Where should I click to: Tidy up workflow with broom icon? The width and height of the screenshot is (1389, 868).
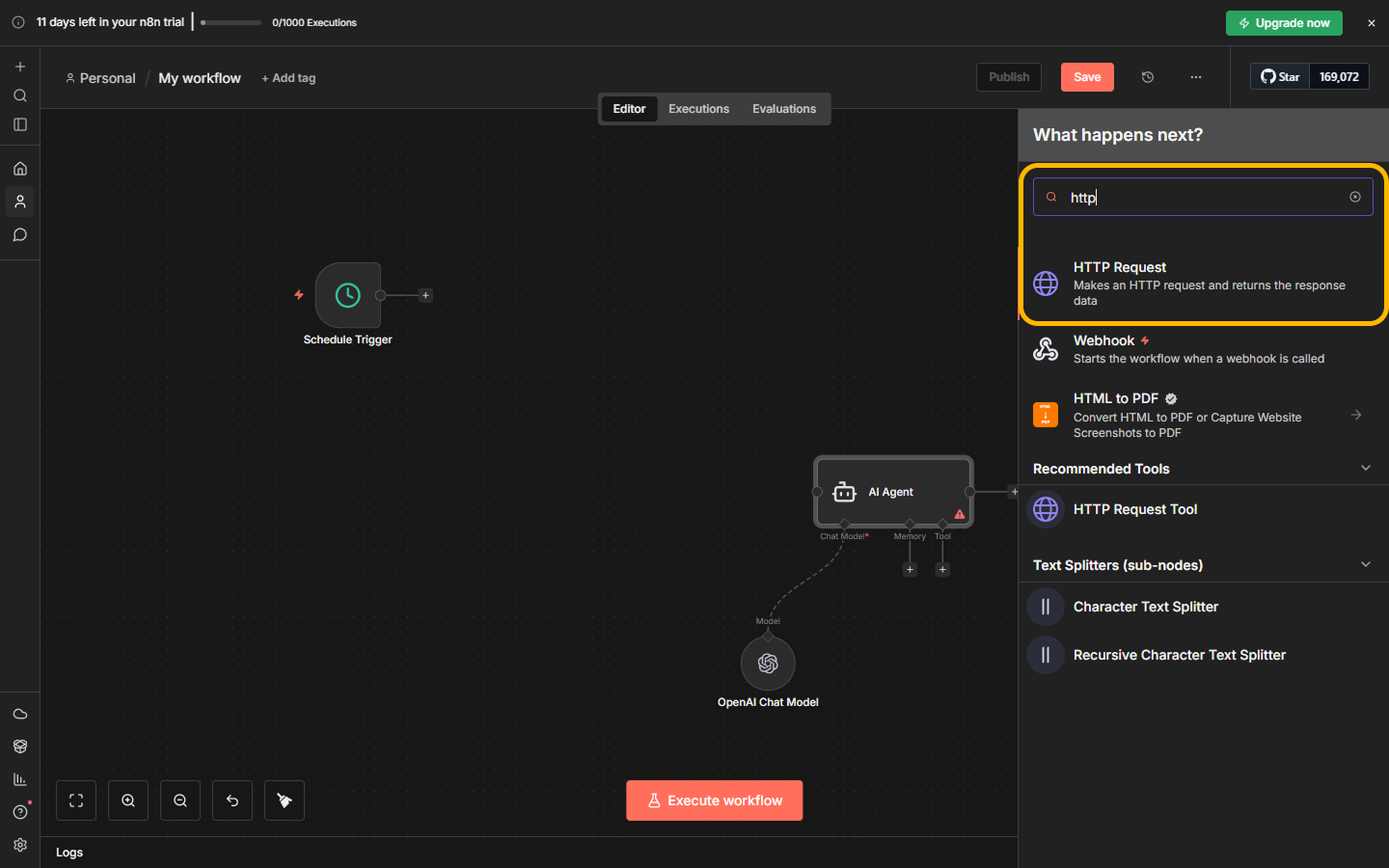pos(285,800)
